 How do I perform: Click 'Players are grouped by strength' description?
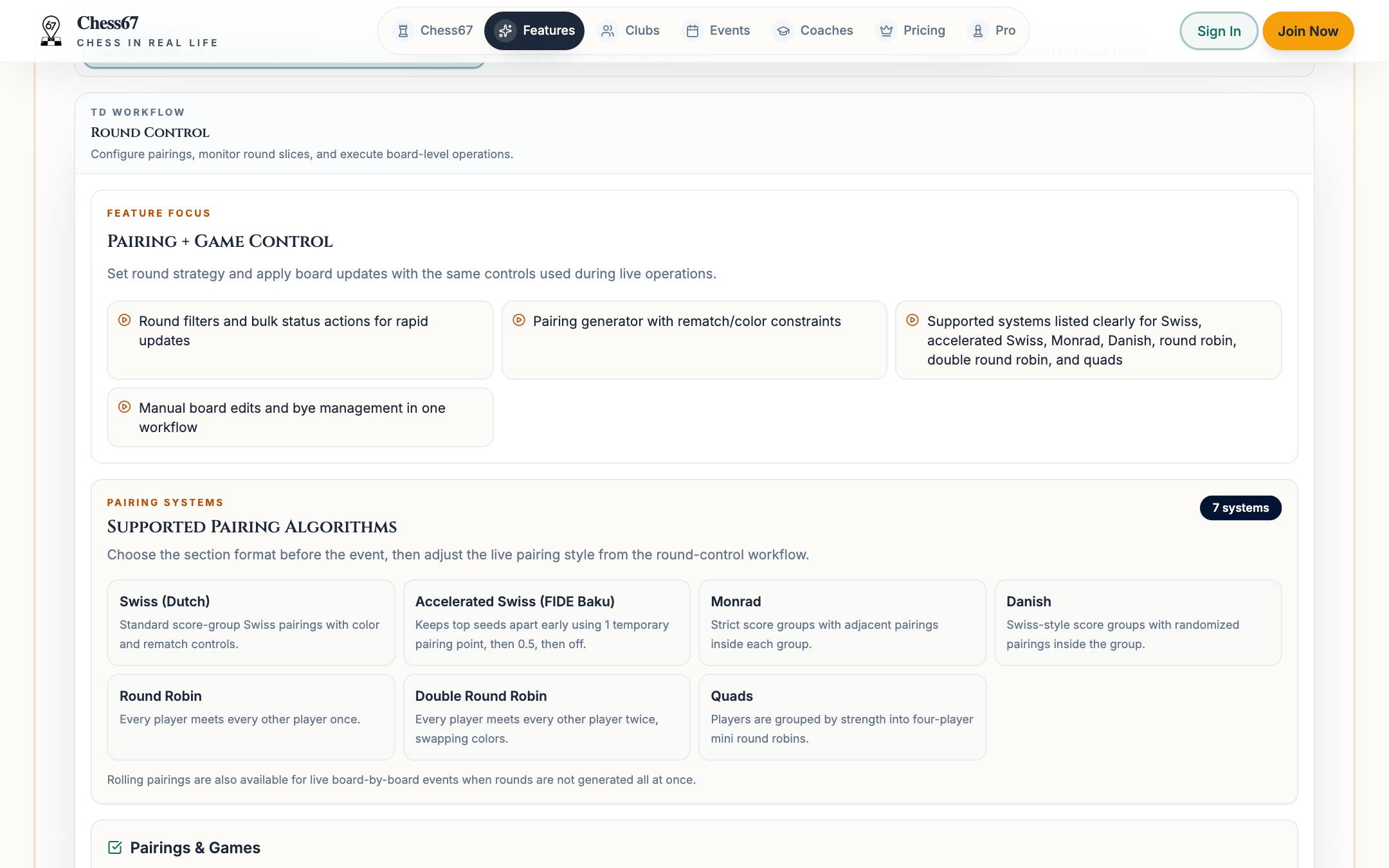(842, 729)
